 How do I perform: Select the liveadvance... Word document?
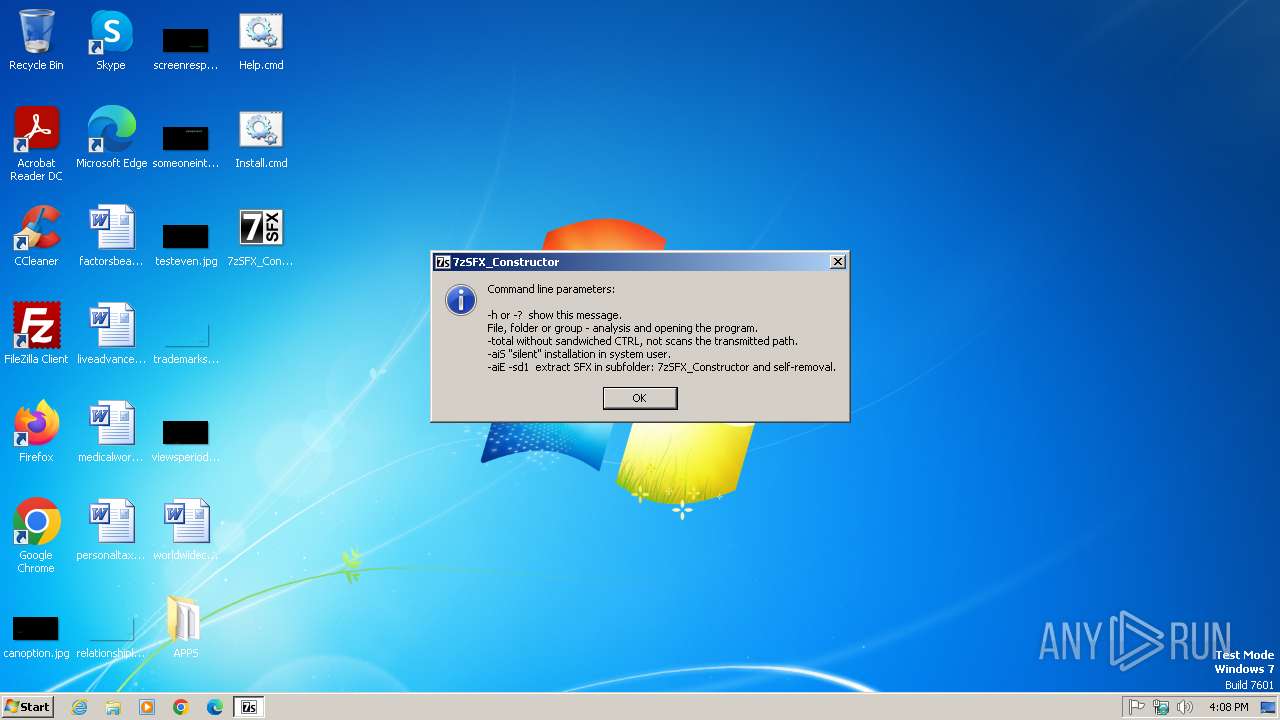tap(111, 335)
